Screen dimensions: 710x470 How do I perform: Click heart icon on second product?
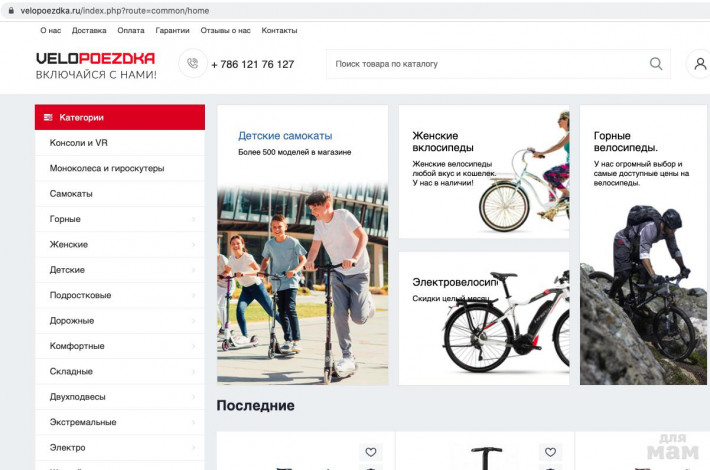coord(551,452)
